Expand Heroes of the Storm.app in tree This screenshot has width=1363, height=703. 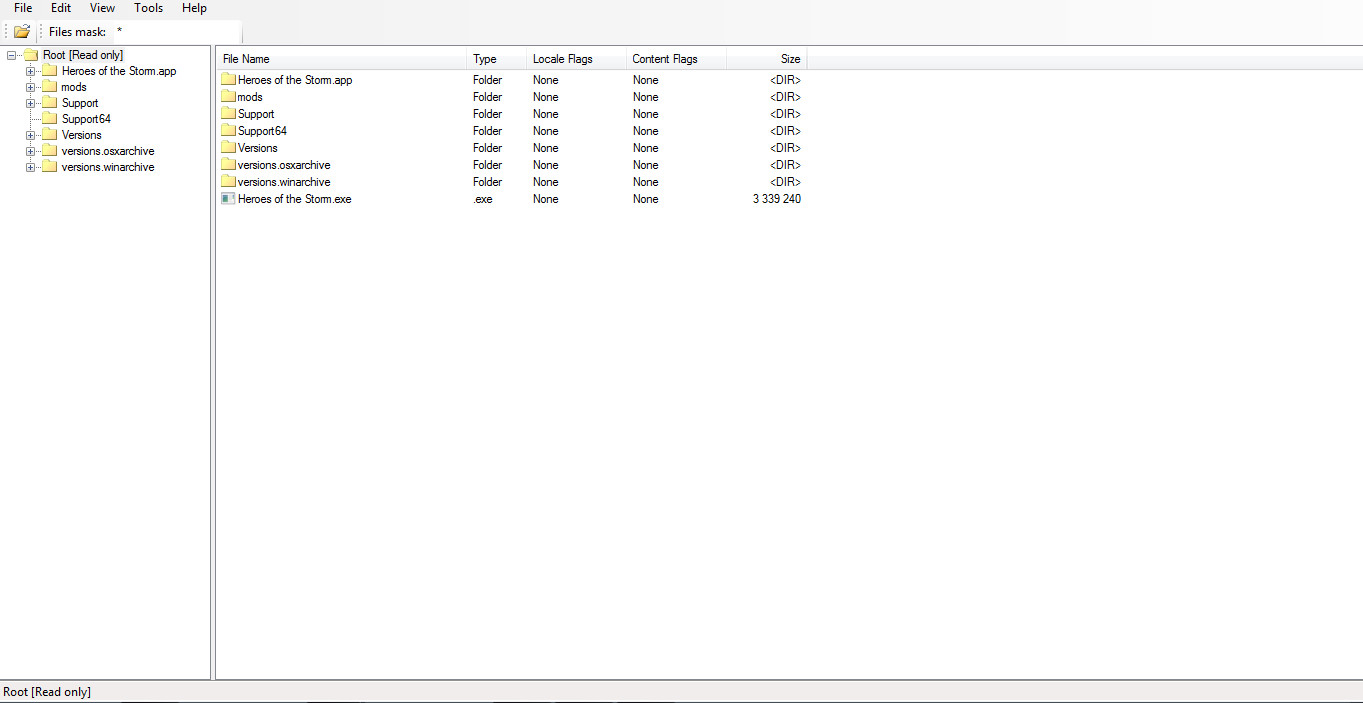click(x=31, y=71)
